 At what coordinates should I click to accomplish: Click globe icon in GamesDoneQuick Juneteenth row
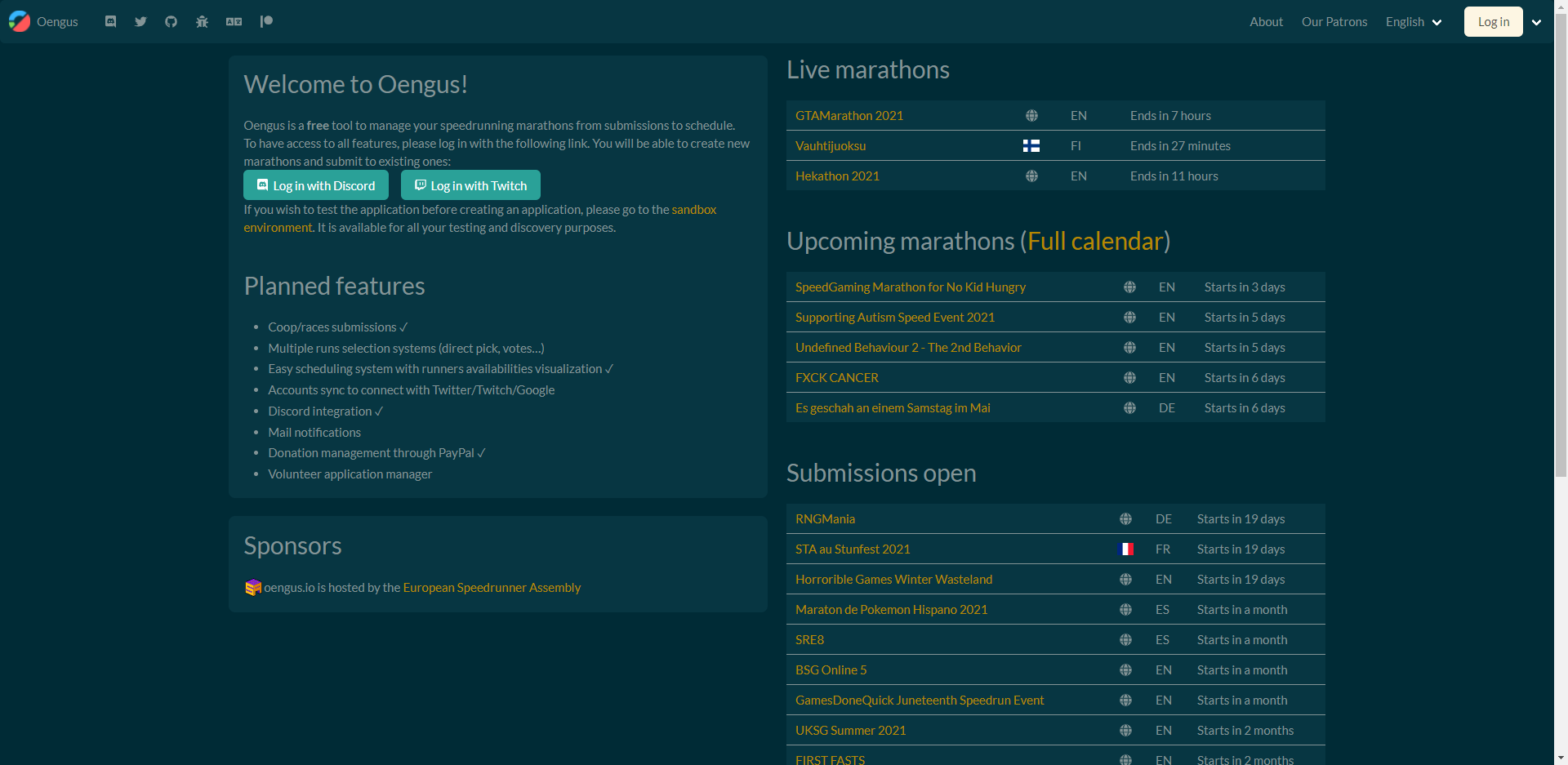point(1125,701)
